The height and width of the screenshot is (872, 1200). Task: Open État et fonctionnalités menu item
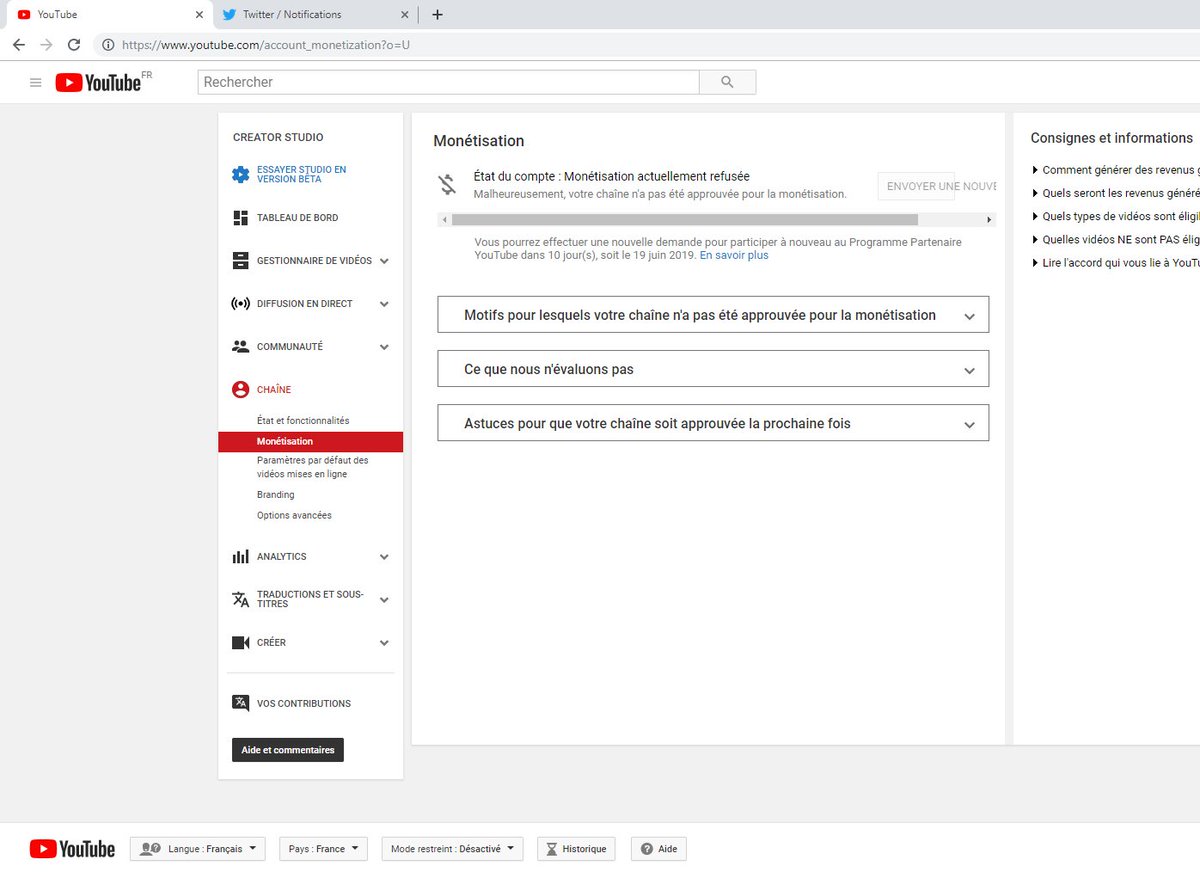[303, 421]
